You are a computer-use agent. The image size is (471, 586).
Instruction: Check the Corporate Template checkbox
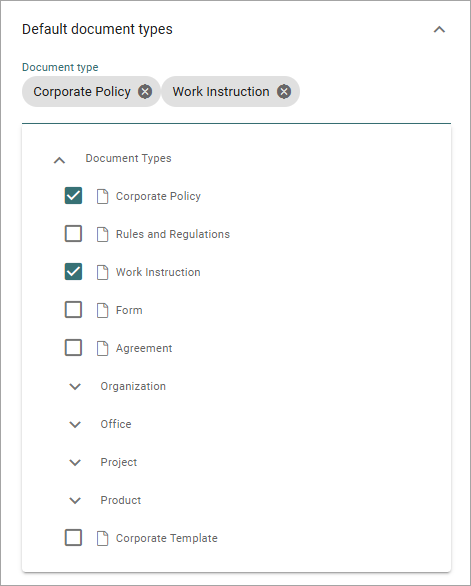point(73,538)
